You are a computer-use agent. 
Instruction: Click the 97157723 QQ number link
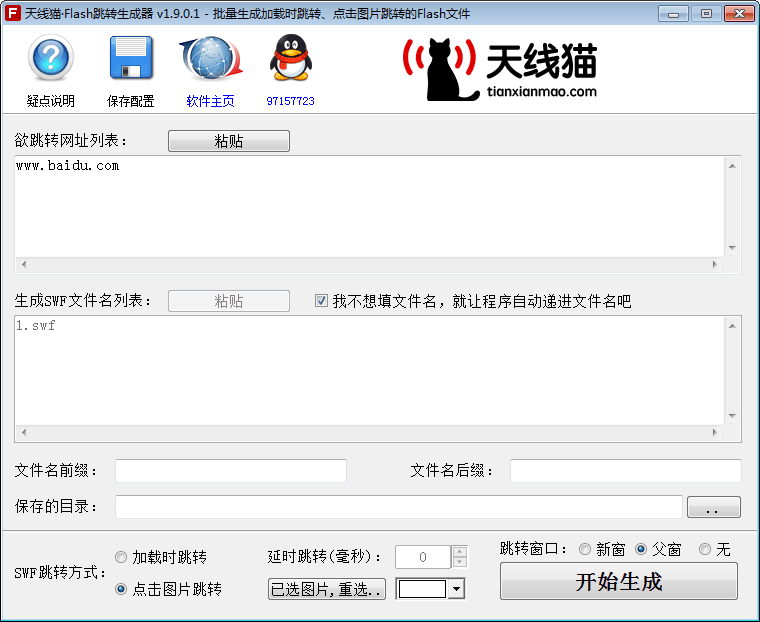[290, 101]
